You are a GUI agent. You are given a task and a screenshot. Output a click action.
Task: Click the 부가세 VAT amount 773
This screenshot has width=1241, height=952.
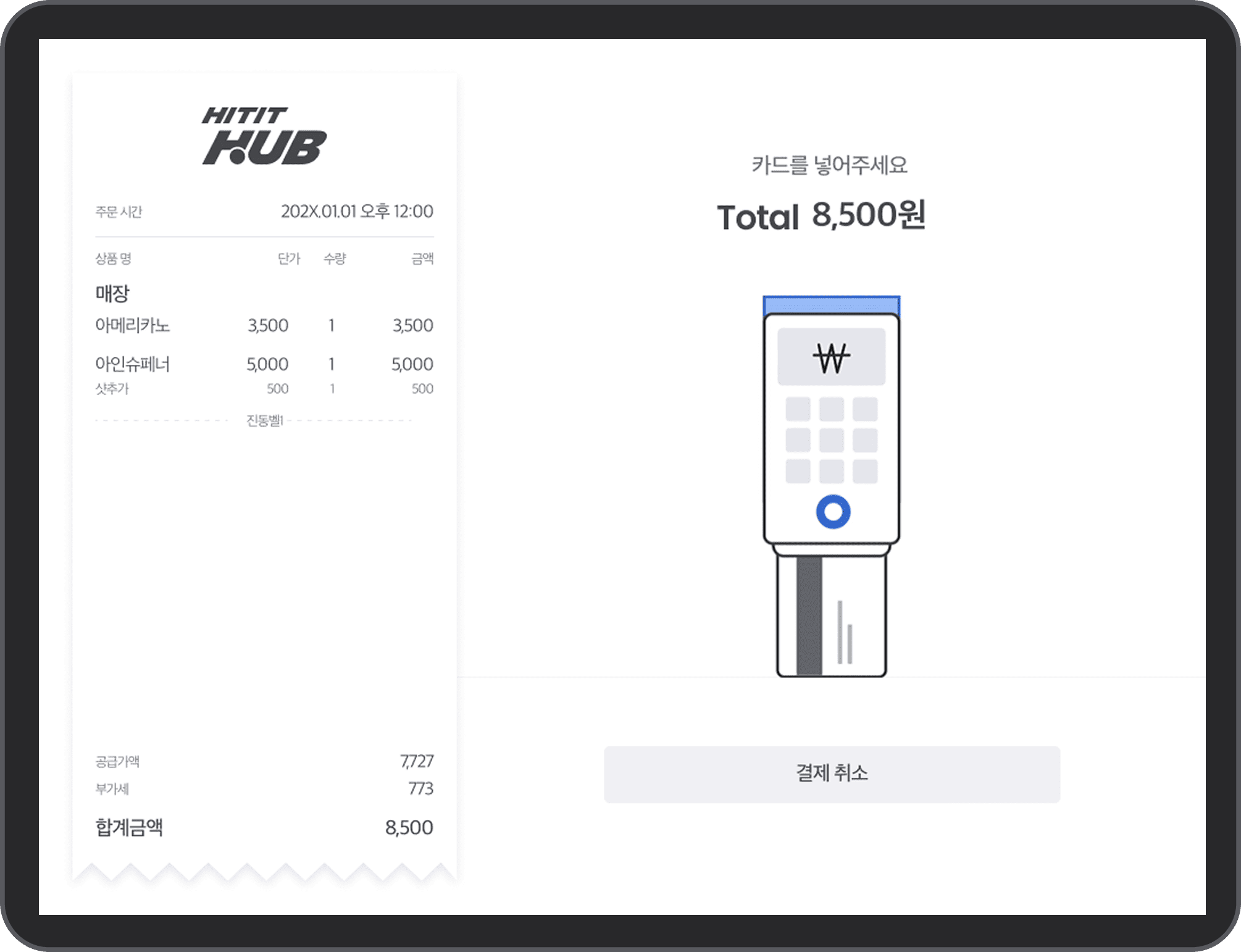coord(420,788)
